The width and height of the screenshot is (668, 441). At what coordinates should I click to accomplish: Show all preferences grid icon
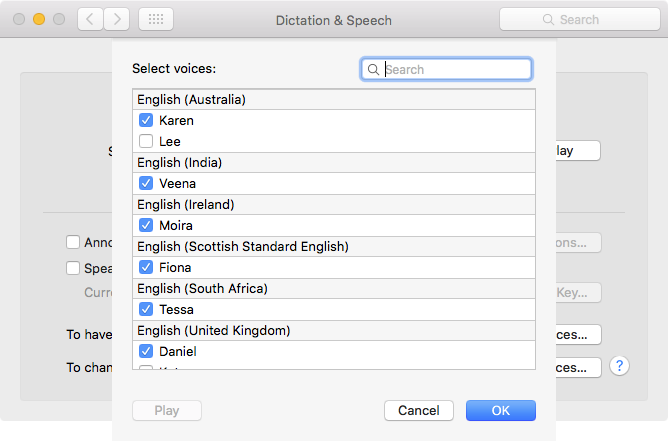pyautogui.click(x=156, y=19)
